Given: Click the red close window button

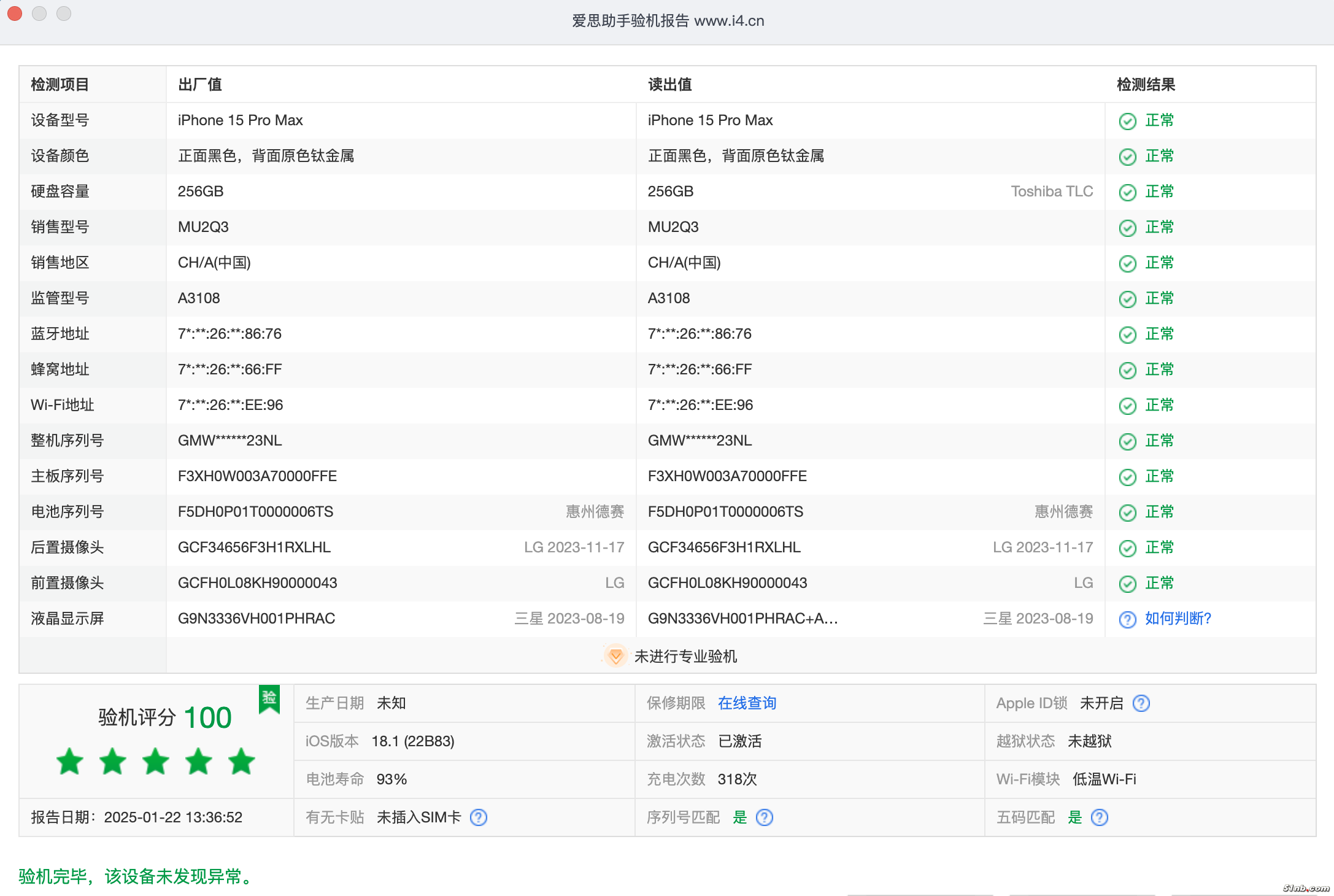Looking at the screenshot, I should click(15, 14).
